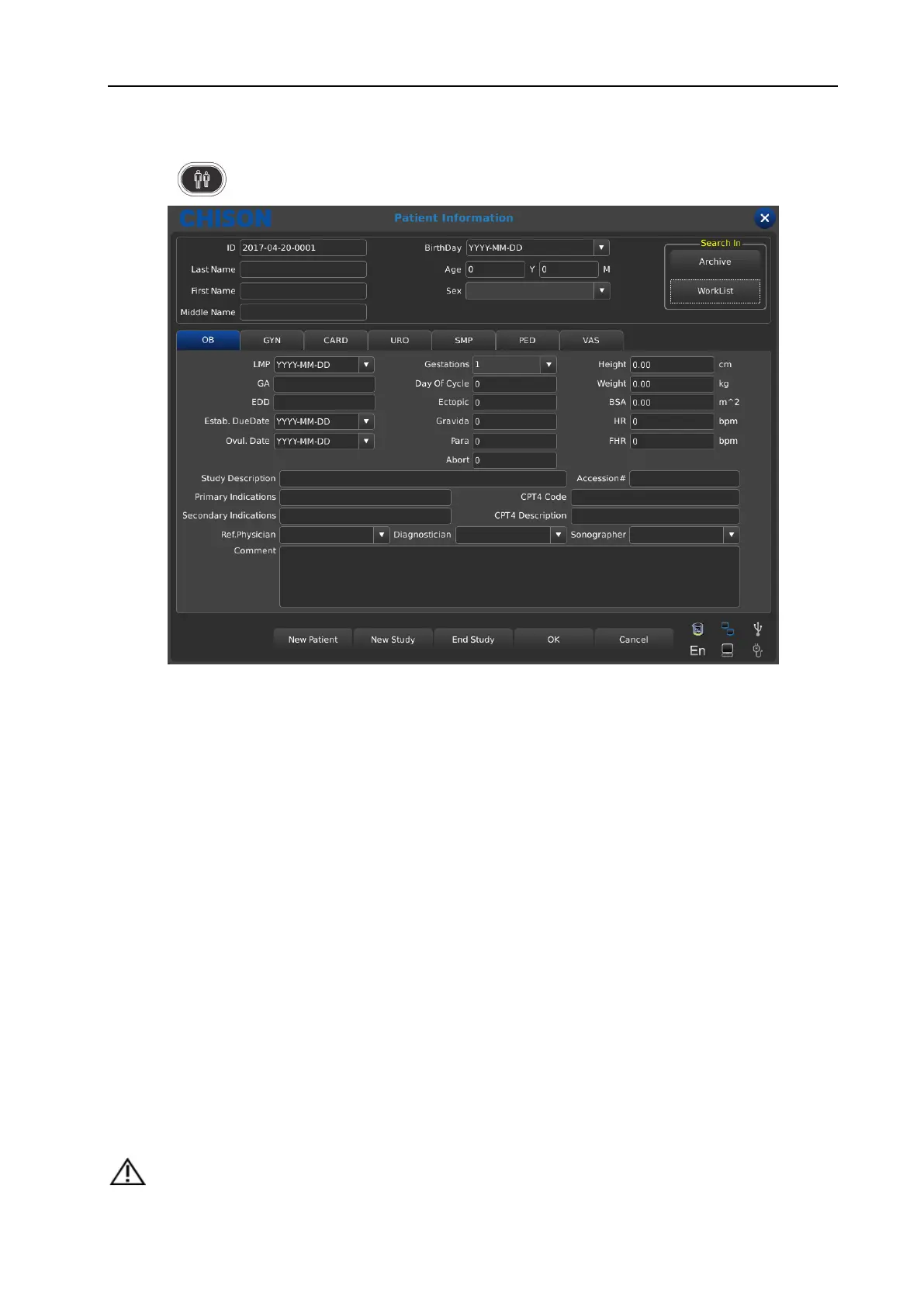Open the LMP date picker dropdown
The width and height of the screenshot is (924, 1307).
tap(366, 365)
